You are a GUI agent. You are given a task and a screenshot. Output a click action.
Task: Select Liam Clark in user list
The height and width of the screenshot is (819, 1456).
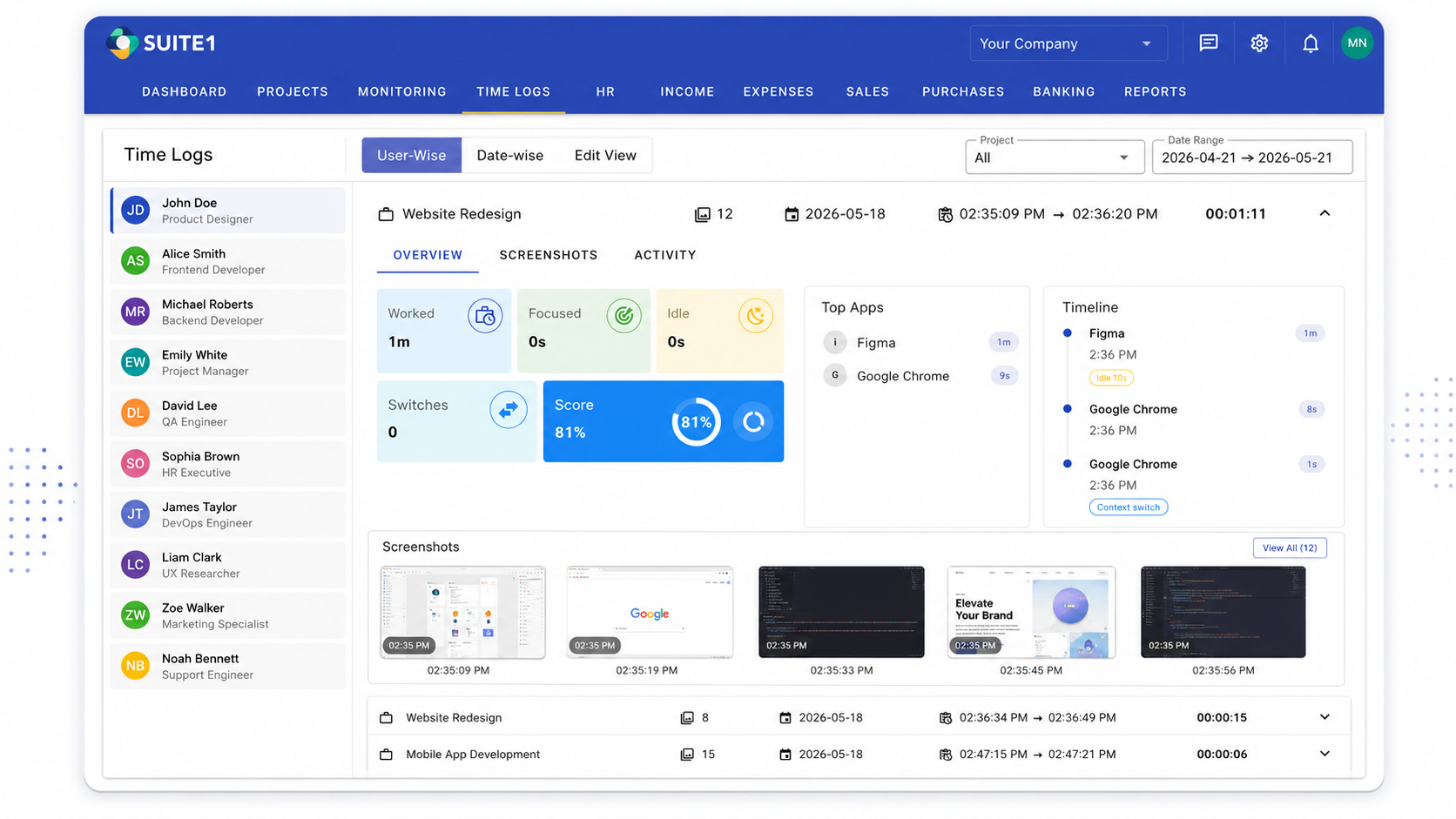coord(228,565)
